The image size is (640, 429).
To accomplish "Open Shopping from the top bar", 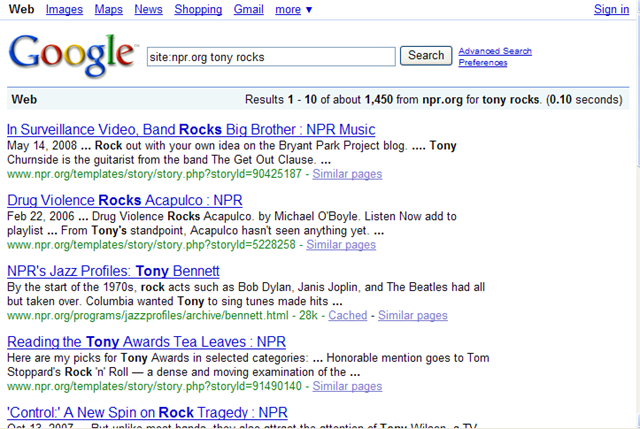I will 198,9.
